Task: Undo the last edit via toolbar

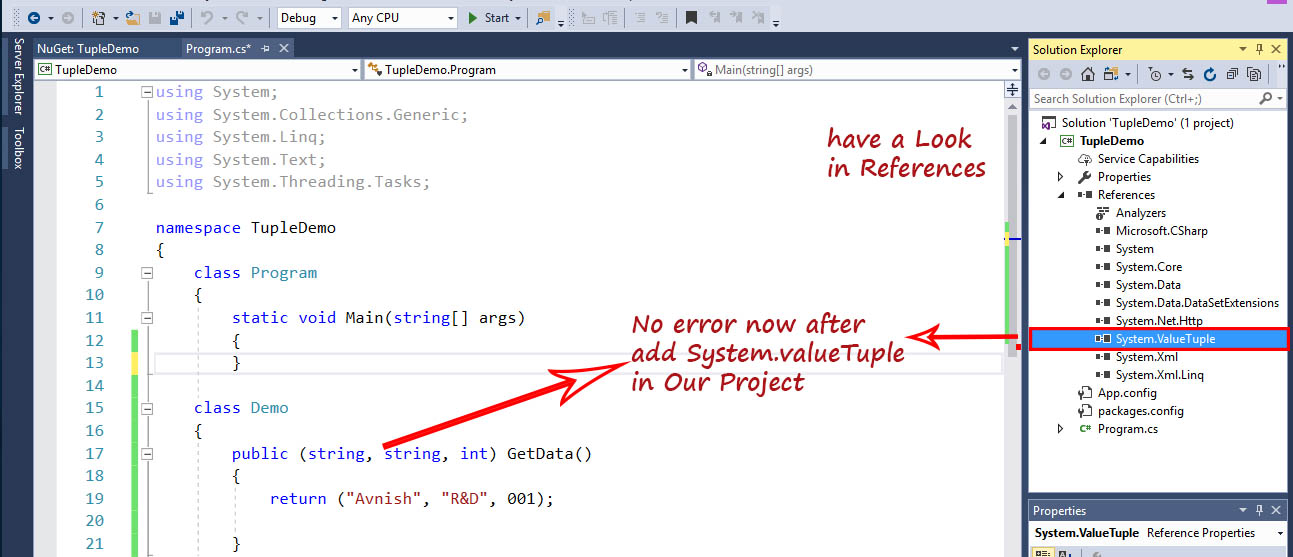Action: (x=207, y=17)
